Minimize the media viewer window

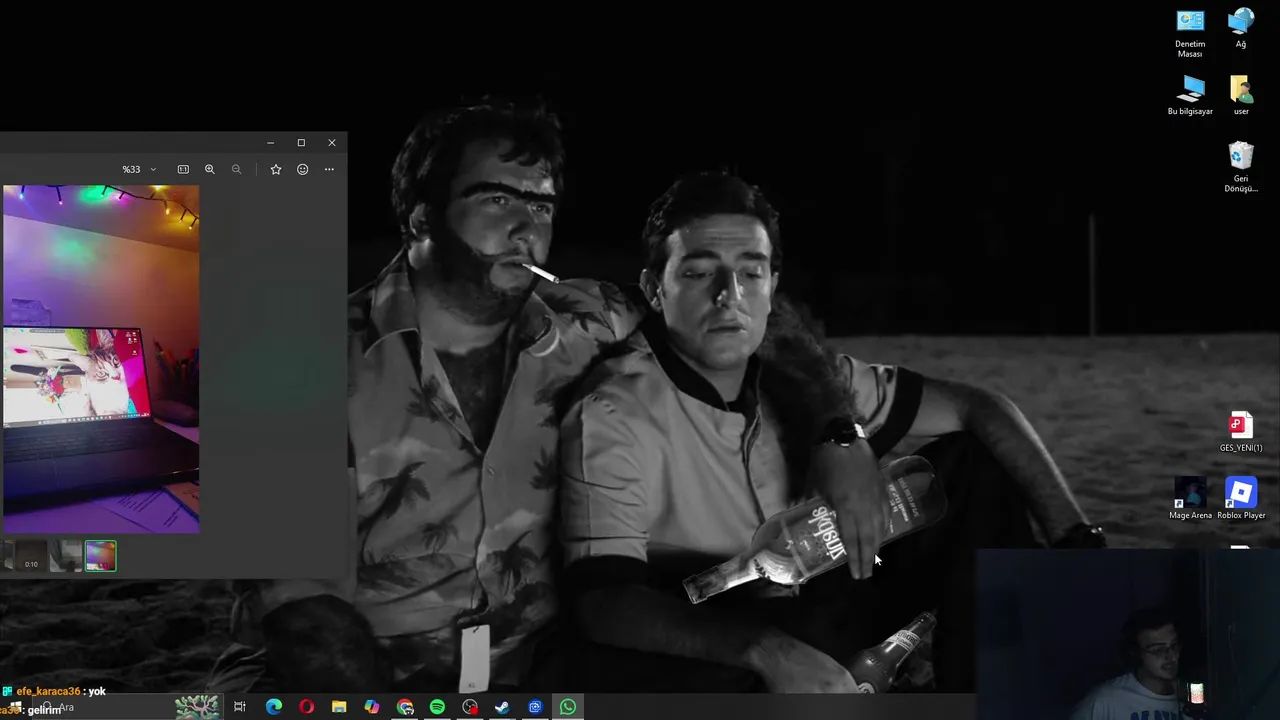point(270,143)
